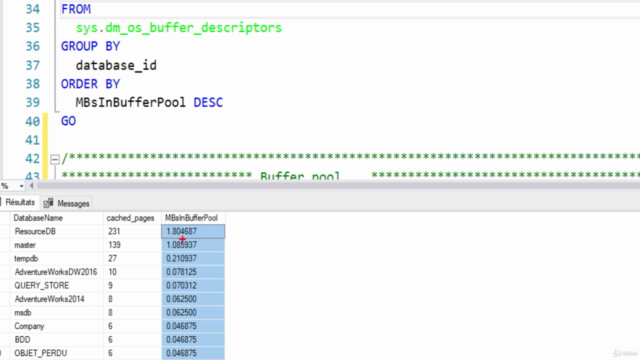Click the Messages tab icon
The image size is (640, 360).
click(x=49, y=203)
